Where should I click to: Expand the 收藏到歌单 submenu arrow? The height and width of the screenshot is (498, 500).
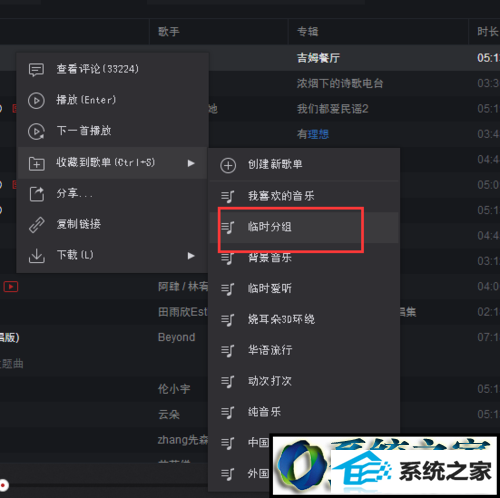pyautogui.click(x=191, y=163)
